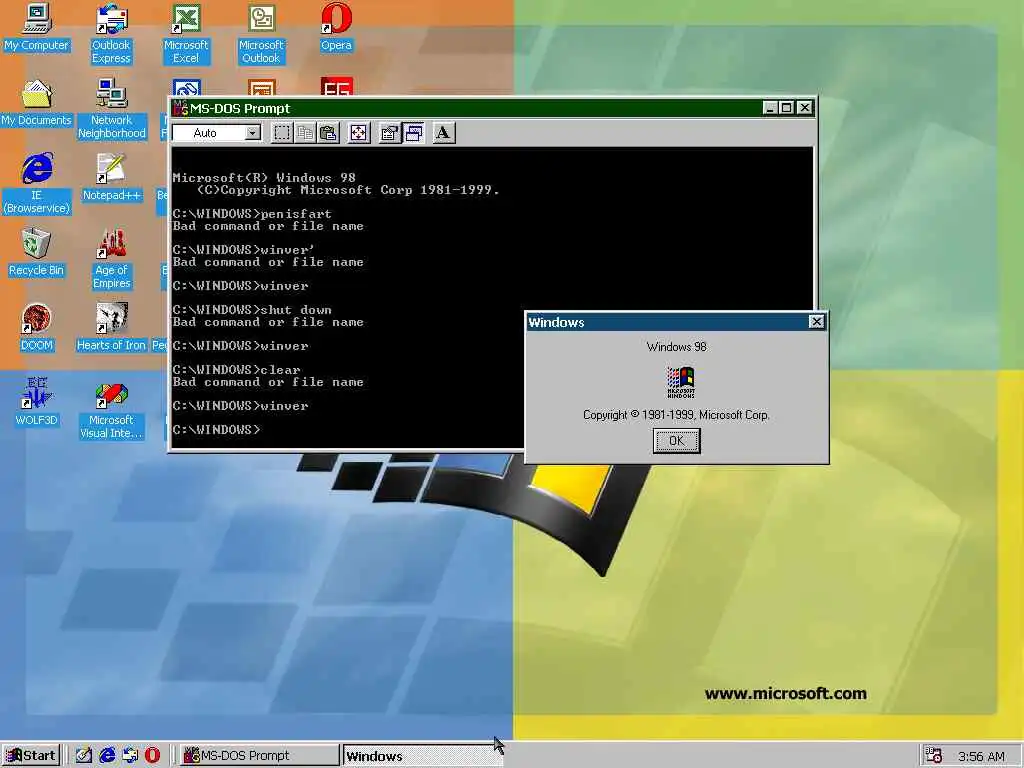
Task: Launch Microsoft Excel desktop shortcut
Action: [x=186, y=34]
